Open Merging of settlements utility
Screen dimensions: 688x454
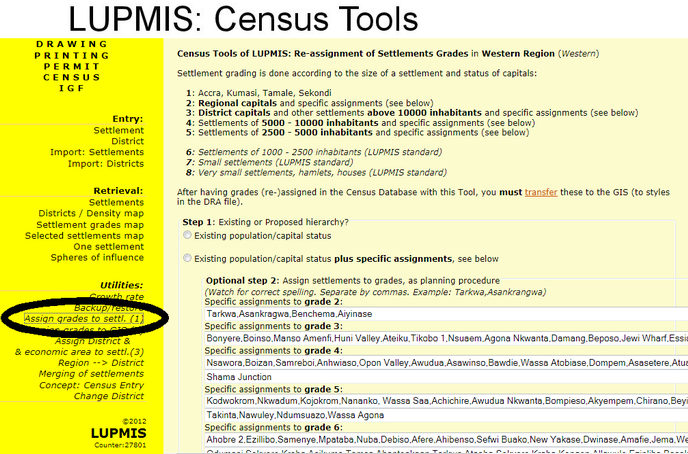[x=91, y=374]
